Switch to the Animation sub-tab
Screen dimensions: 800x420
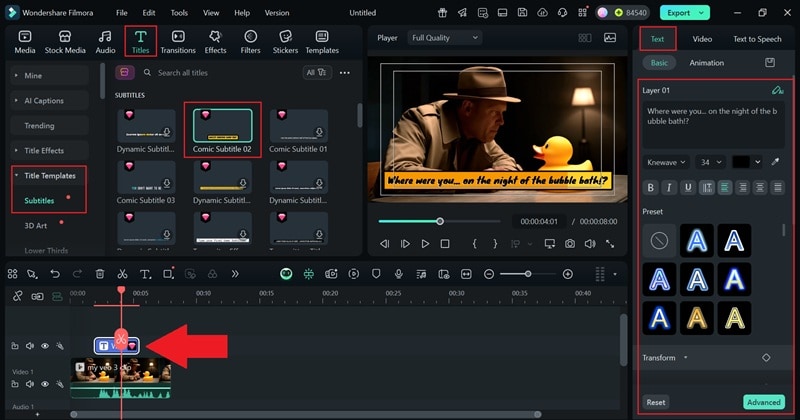pos(707,63)
